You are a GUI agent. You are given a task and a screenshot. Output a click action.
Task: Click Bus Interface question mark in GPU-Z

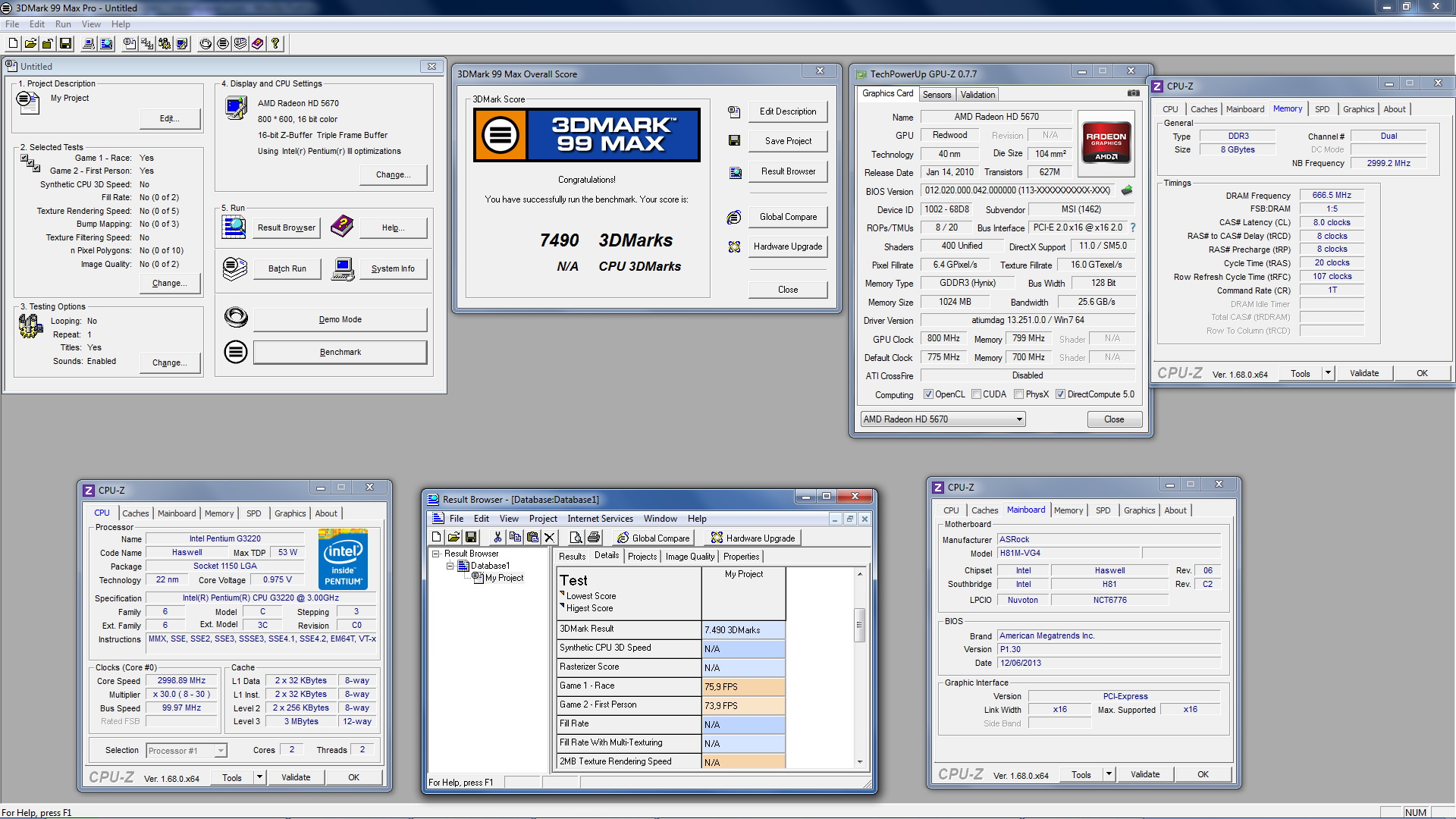(1133, 227)
